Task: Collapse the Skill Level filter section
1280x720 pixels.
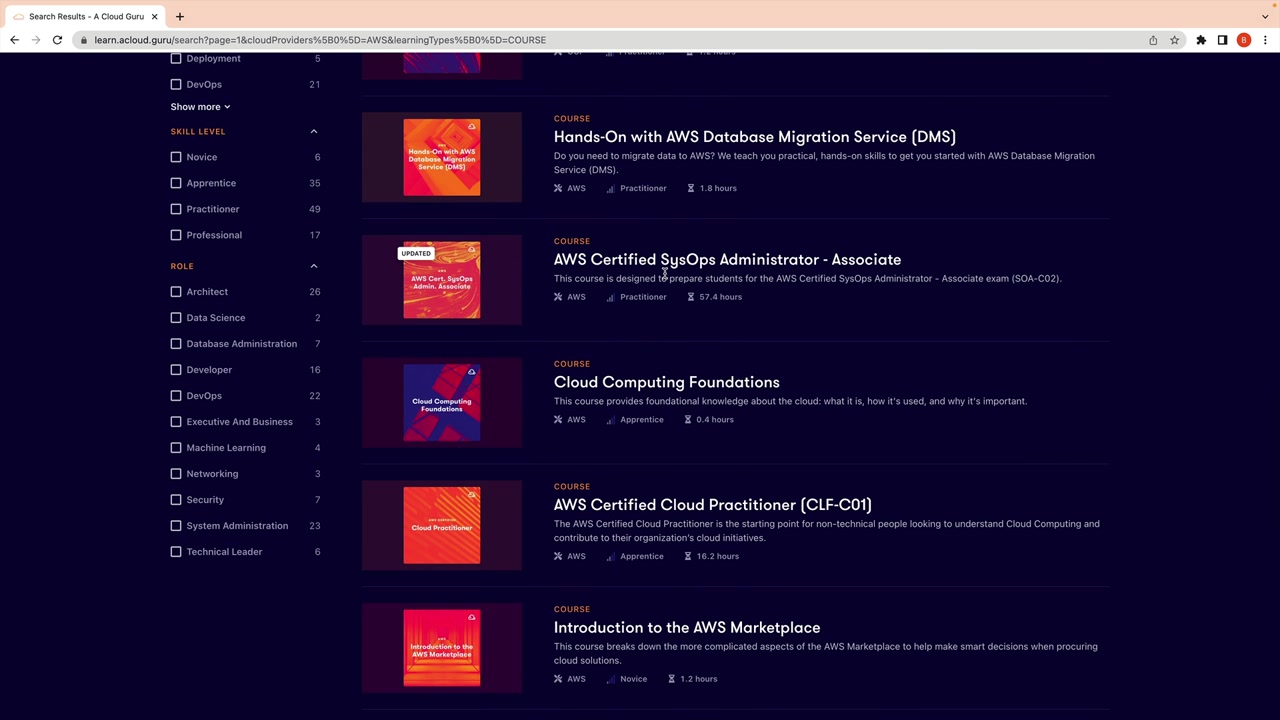Action: click(x=314, y=131)
